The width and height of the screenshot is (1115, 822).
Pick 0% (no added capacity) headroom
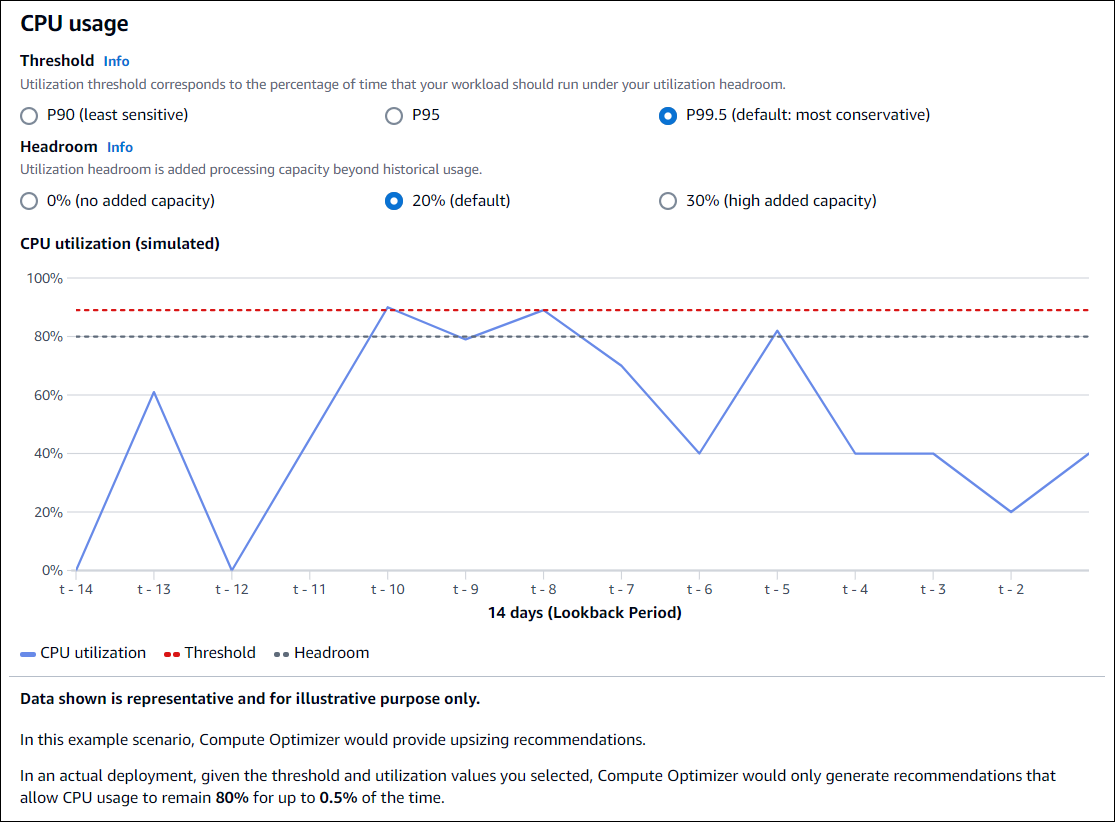click(x=29, y=200)
